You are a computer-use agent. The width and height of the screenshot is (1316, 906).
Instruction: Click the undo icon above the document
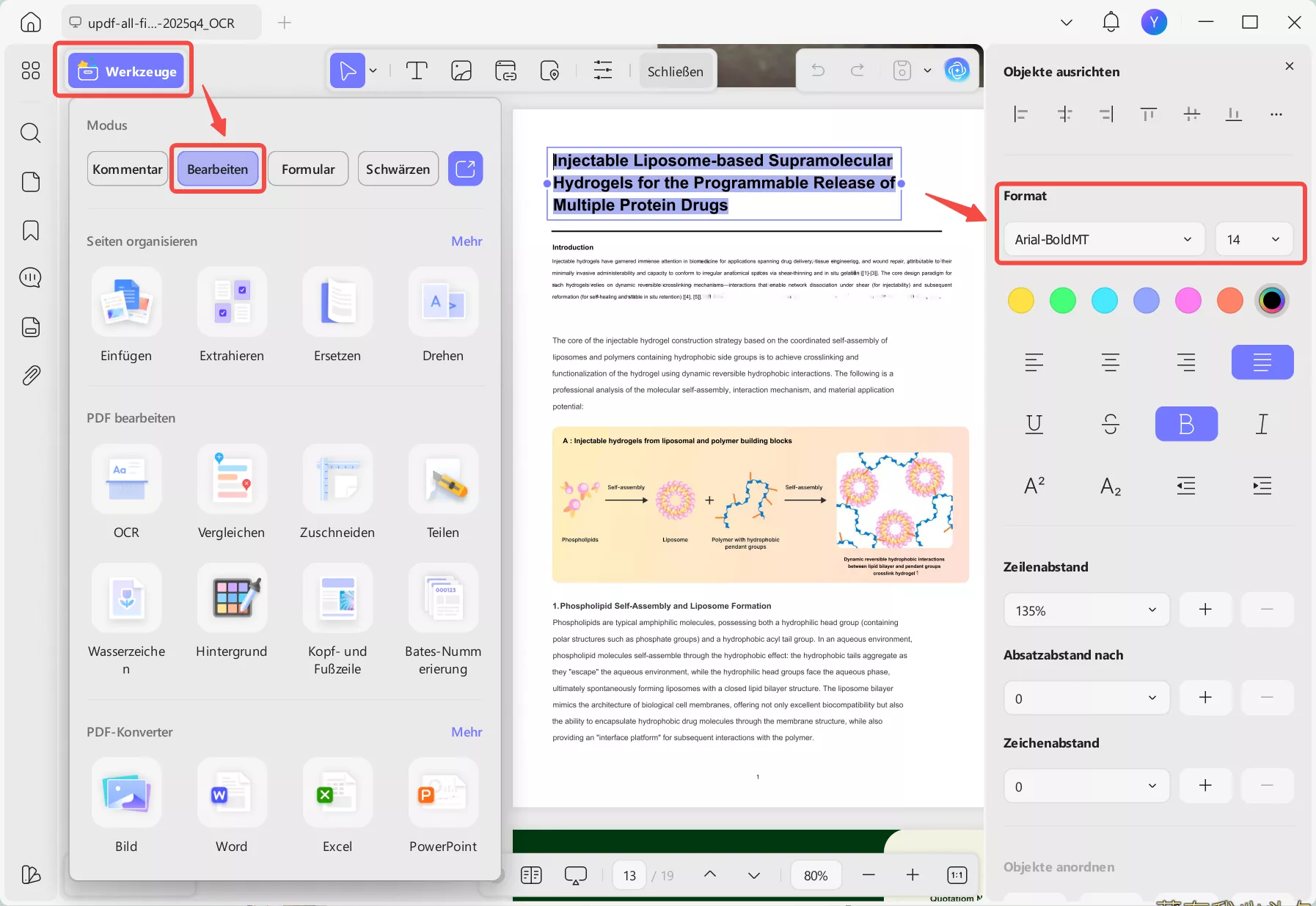click(x=817, y=70)
